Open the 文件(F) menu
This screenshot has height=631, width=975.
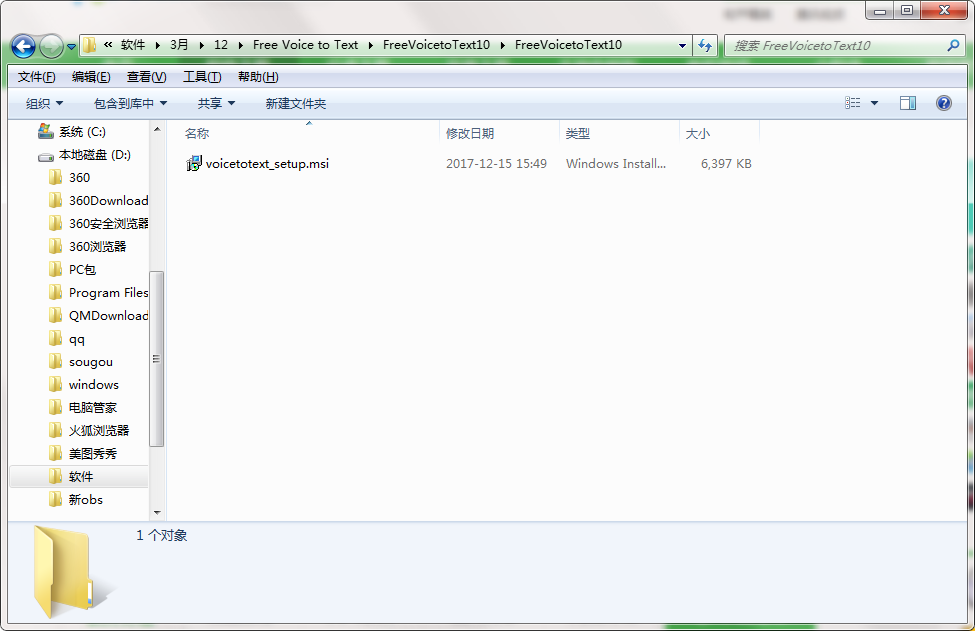click(x=36, y=76)
